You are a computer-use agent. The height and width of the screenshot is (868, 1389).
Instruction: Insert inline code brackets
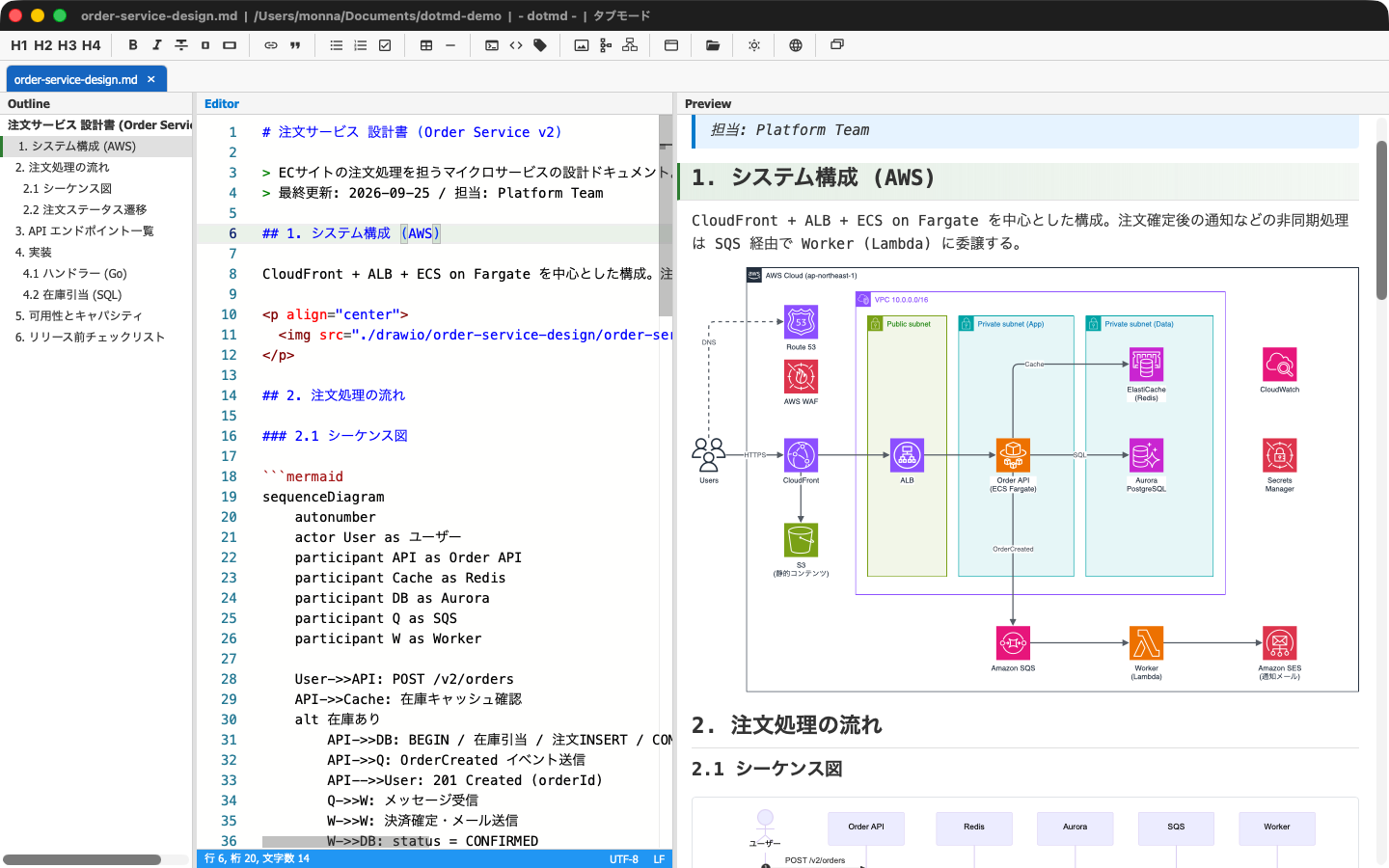(x=516, y=45)
